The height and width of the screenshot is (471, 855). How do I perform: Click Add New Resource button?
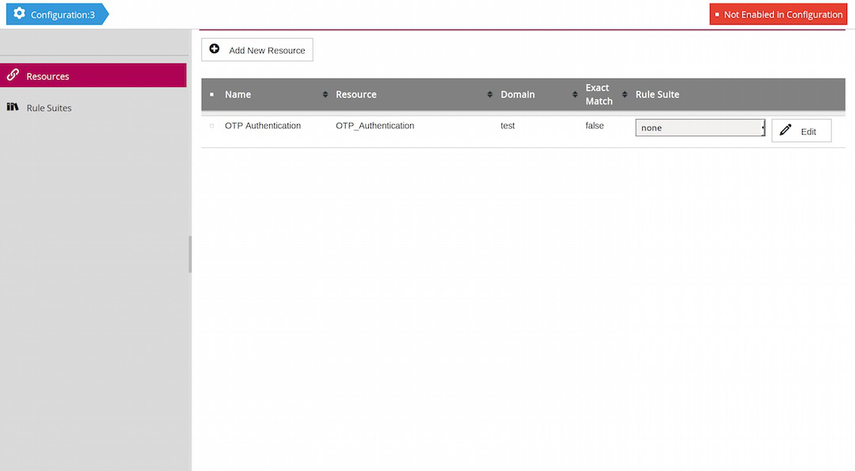[257, 50]
